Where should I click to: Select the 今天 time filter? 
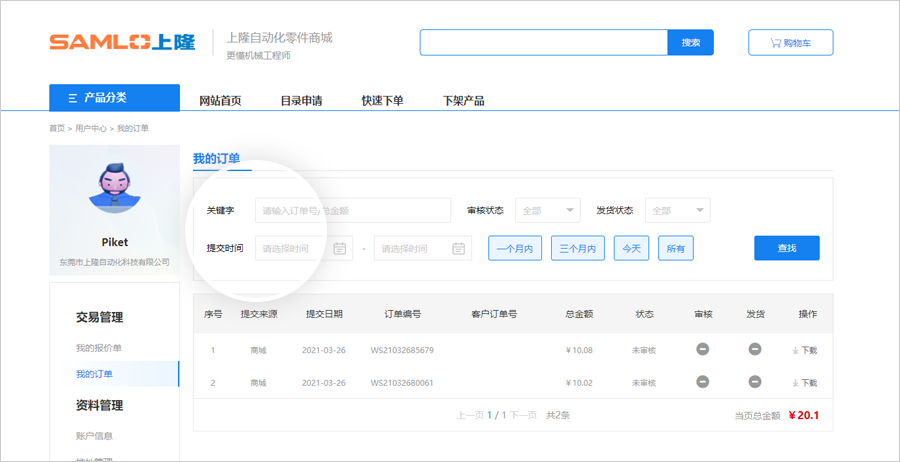coord(631,248)
